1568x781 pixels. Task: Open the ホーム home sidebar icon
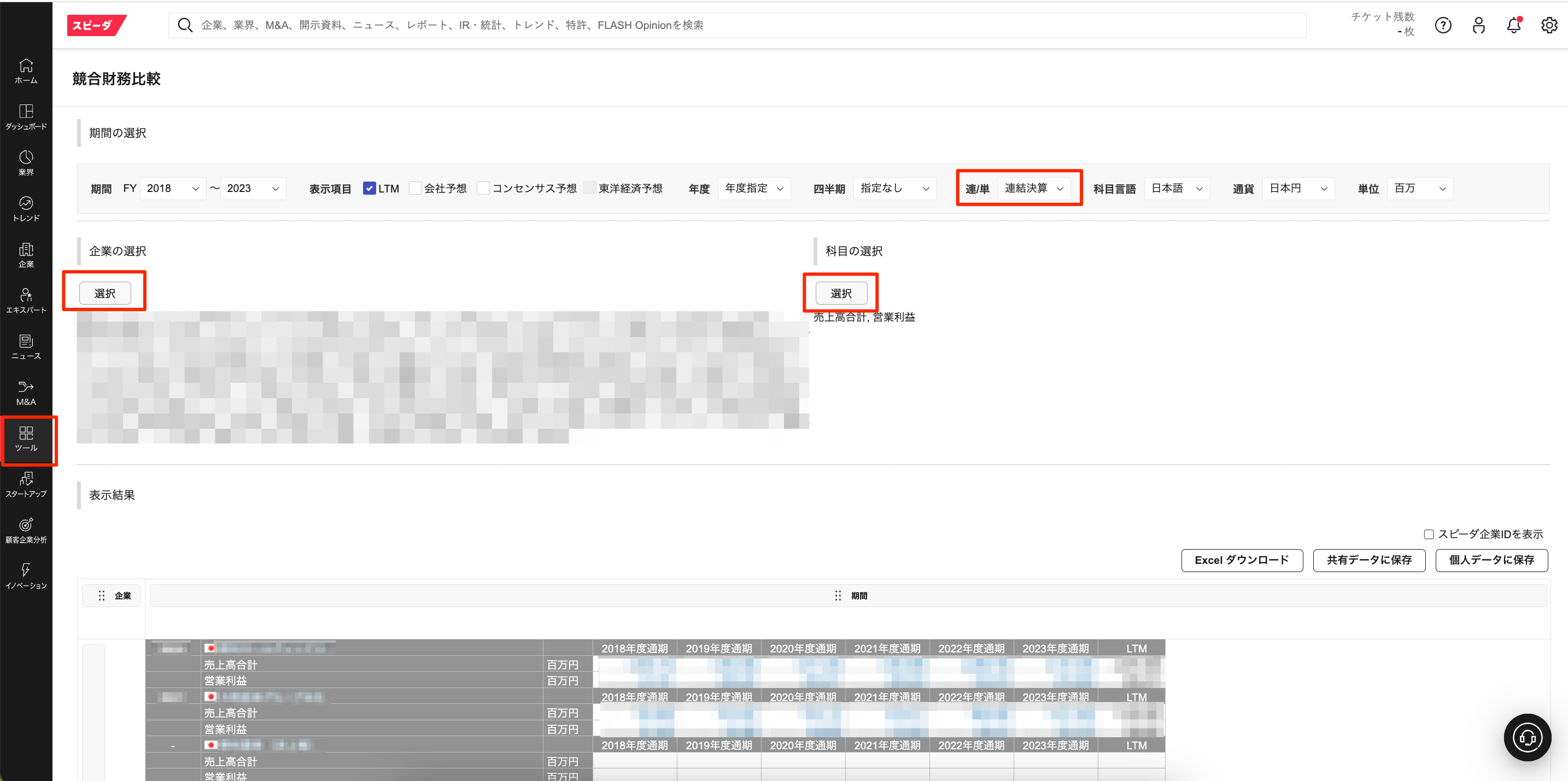[26, 71]
